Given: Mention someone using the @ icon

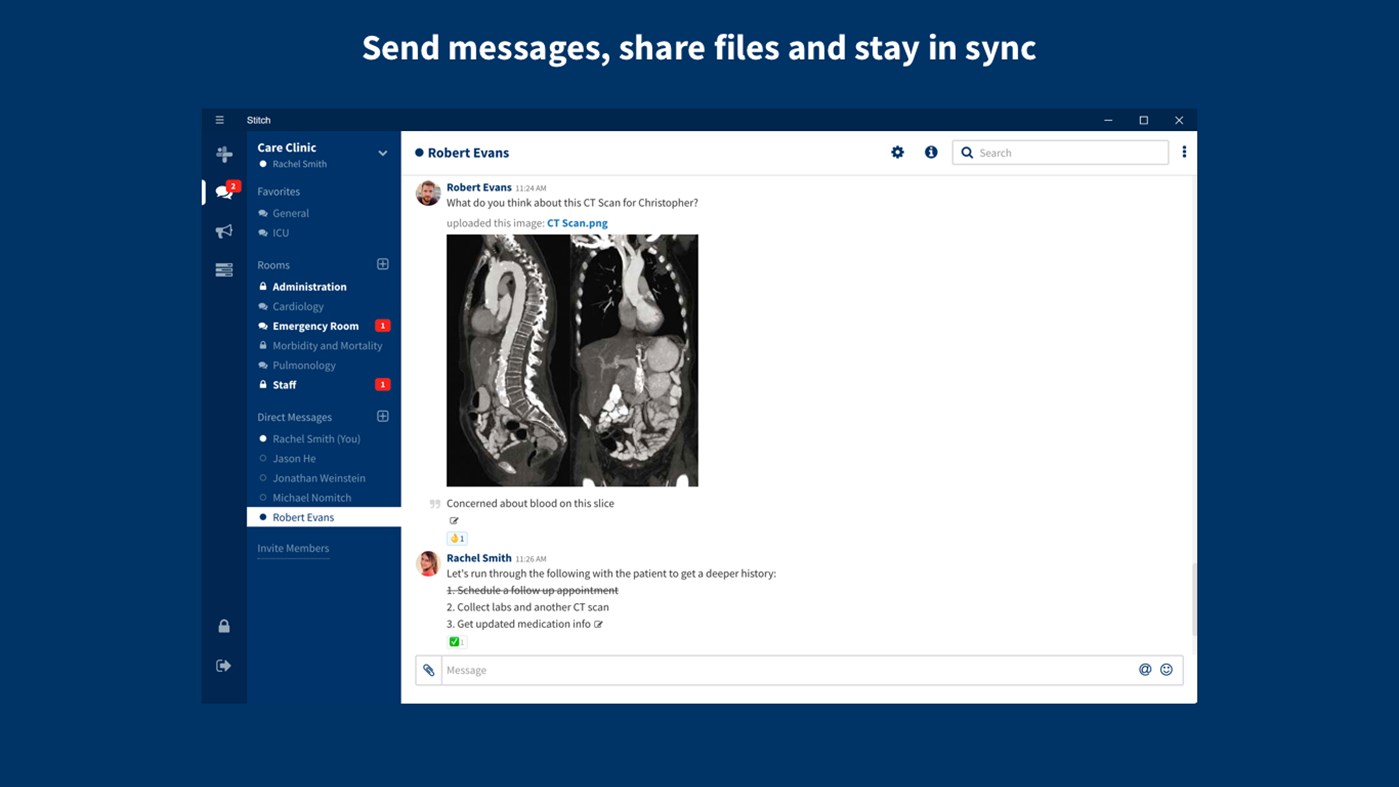Looking at the screenshot, I should pyautogui.click(x=1143, y=669).
